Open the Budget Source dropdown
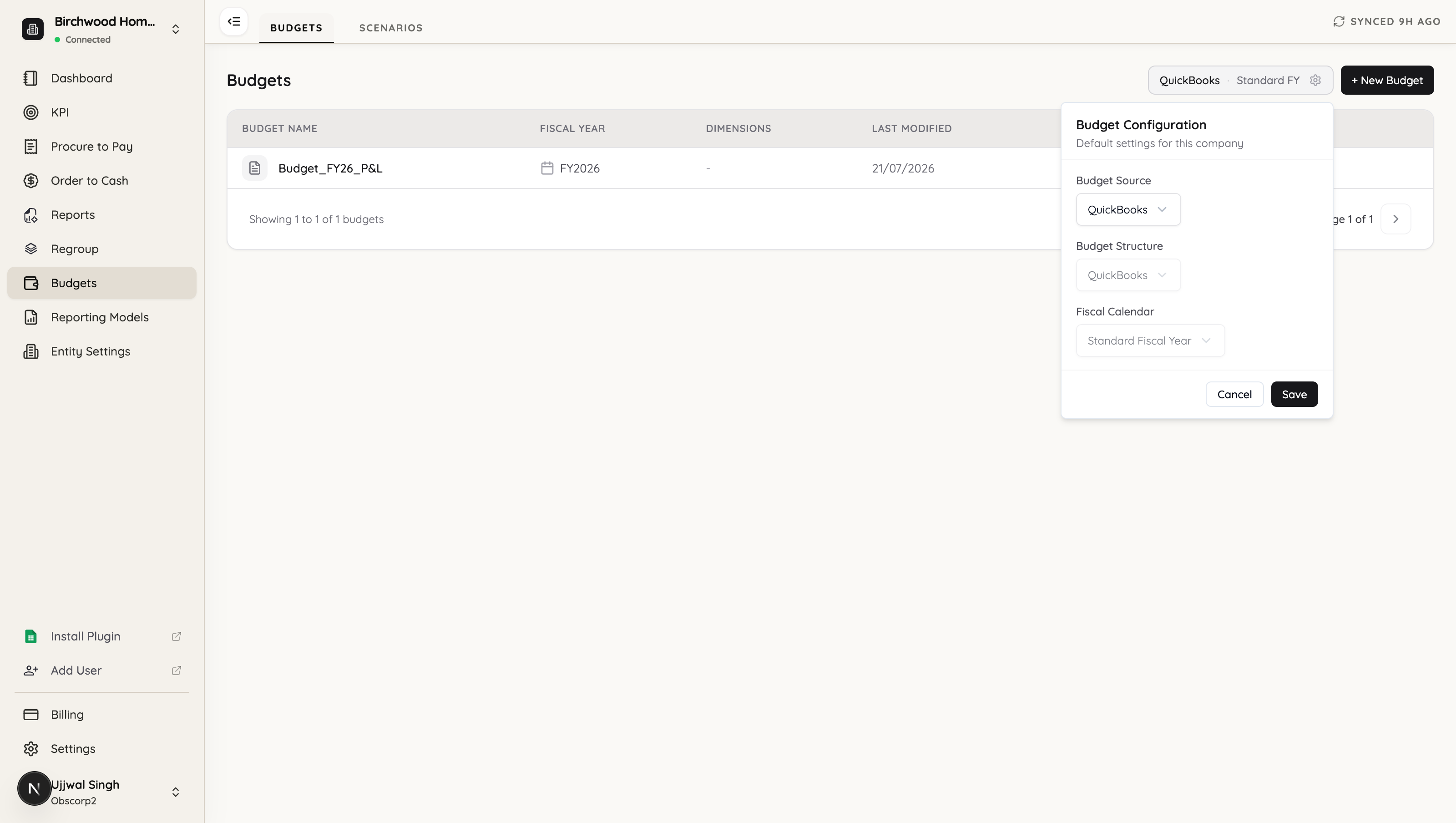The width and height of the screenshot is (1456, 823). coord(1128,209)
